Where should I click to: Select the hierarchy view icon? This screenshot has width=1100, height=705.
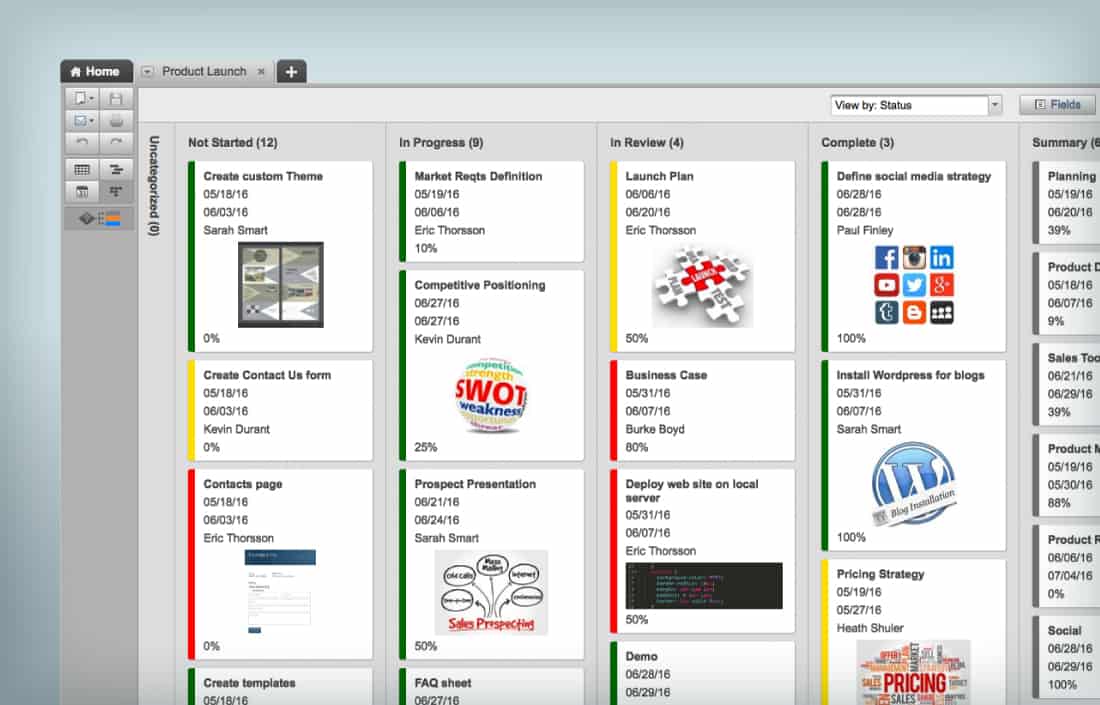pyautogui.click(x=116, y=191)
